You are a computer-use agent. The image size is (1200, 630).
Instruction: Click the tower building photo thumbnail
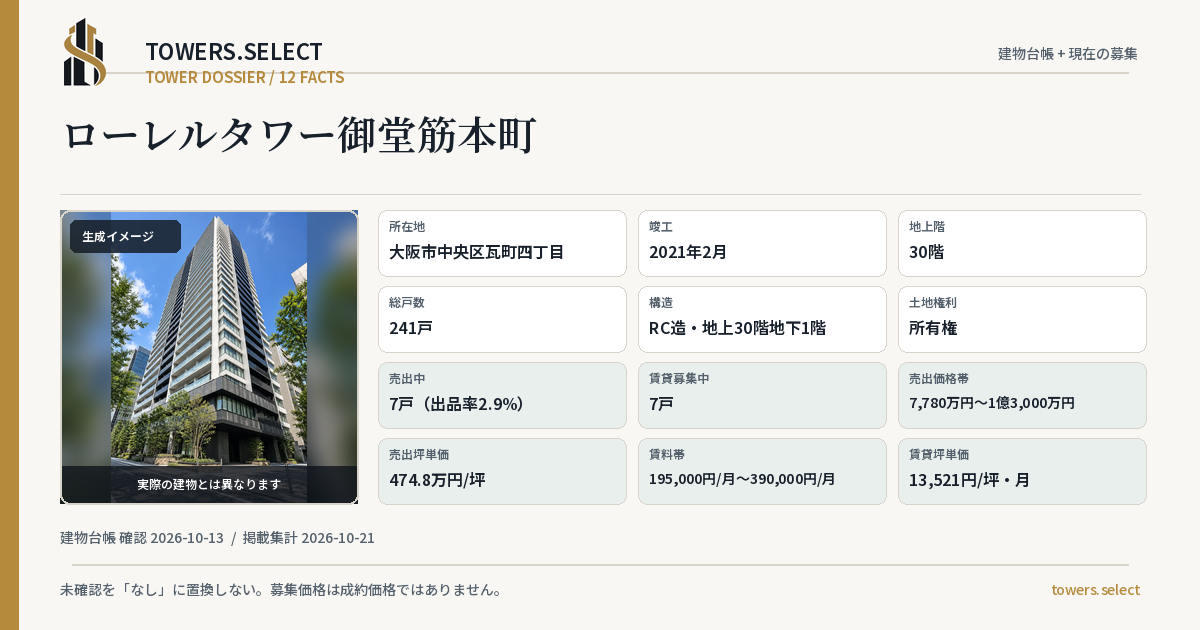click(209, 357)
